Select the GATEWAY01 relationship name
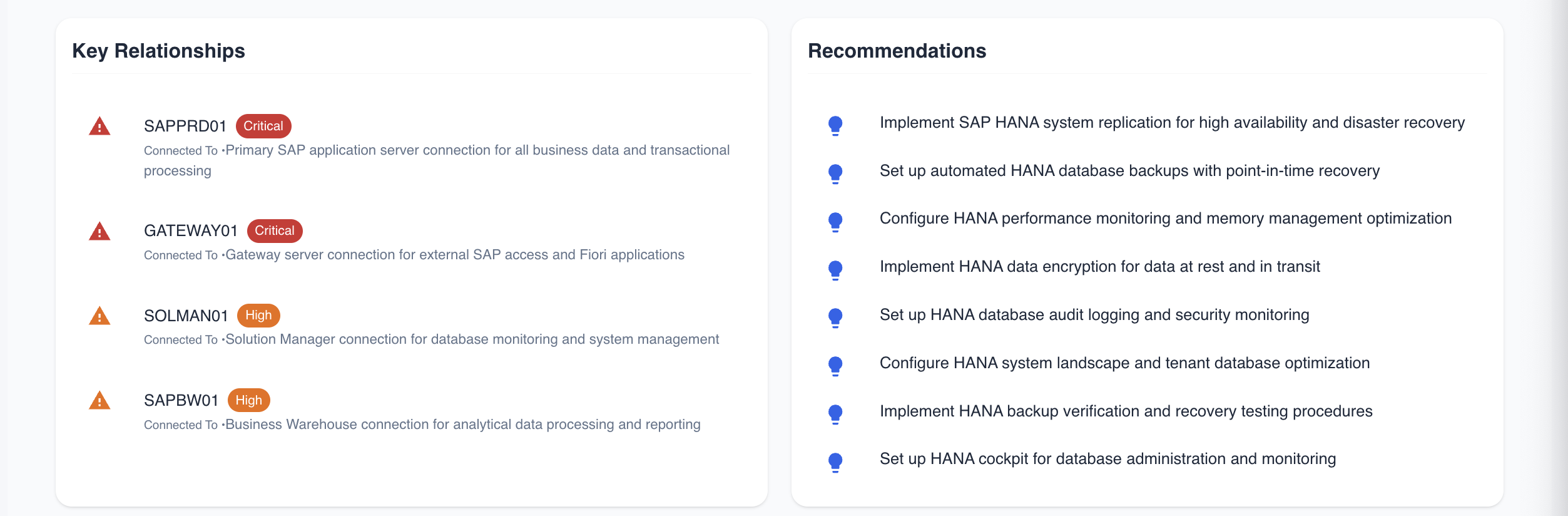This screenshot has width=1568, height=516. tap(191, 230)
